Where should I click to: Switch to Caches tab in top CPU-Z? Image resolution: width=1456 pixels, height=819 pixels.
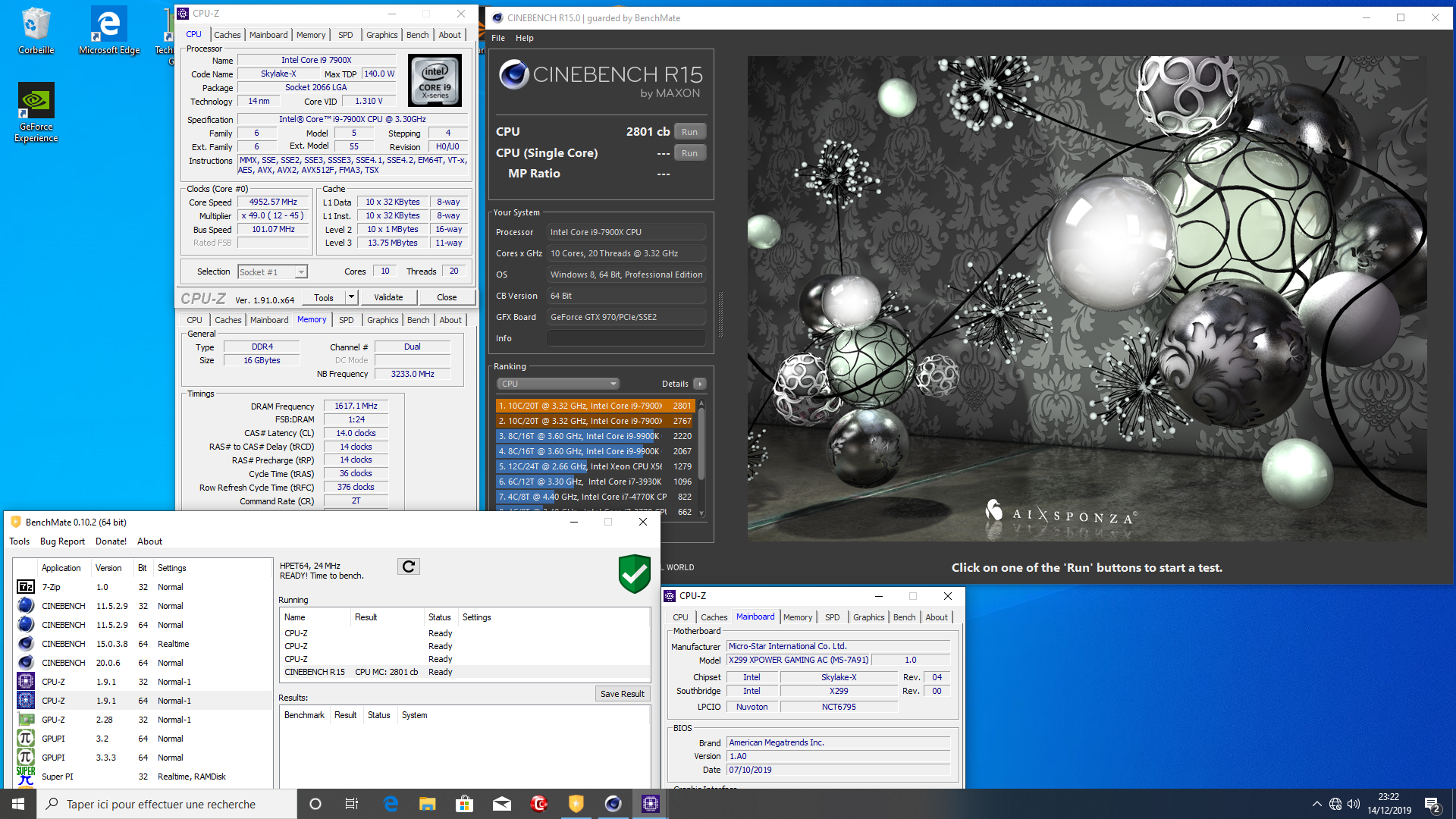point(227,35)
